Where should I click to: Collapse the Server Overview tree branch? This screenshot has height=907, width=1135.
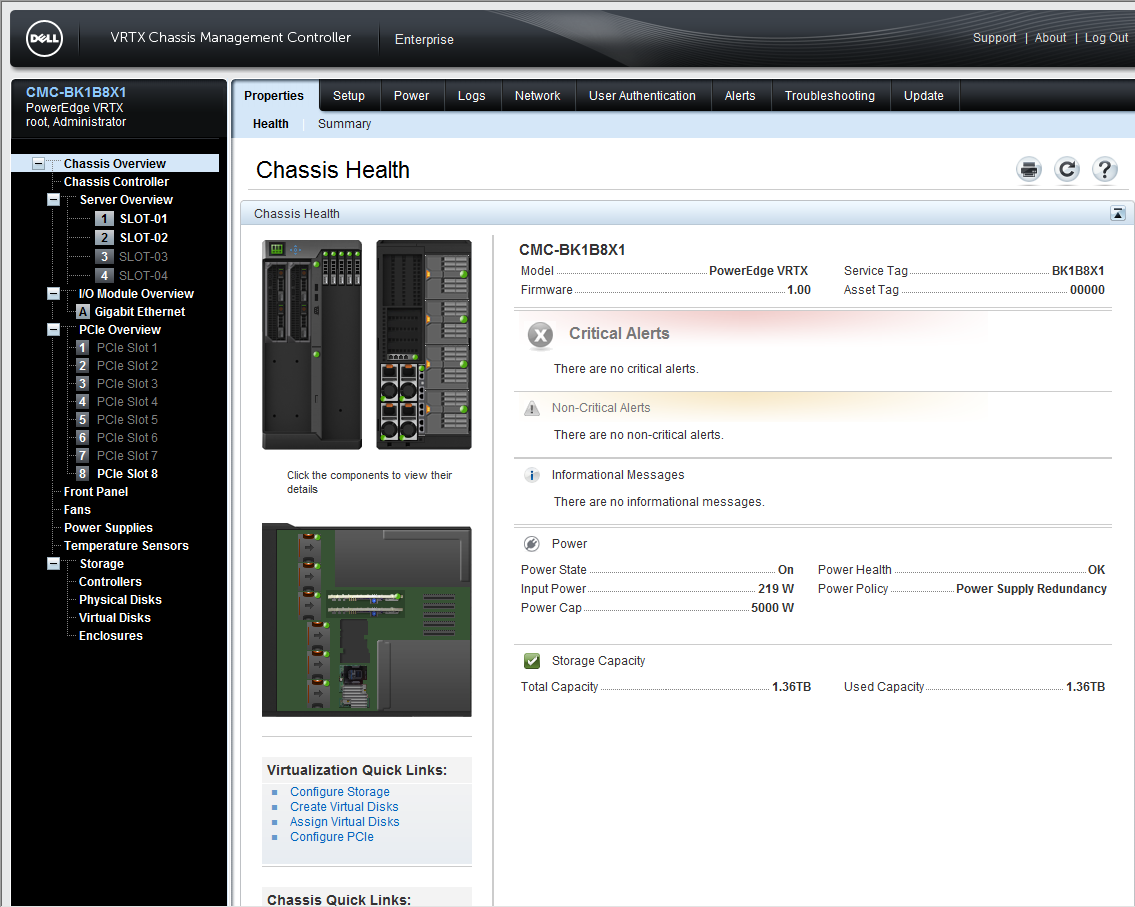coord(52,199)
